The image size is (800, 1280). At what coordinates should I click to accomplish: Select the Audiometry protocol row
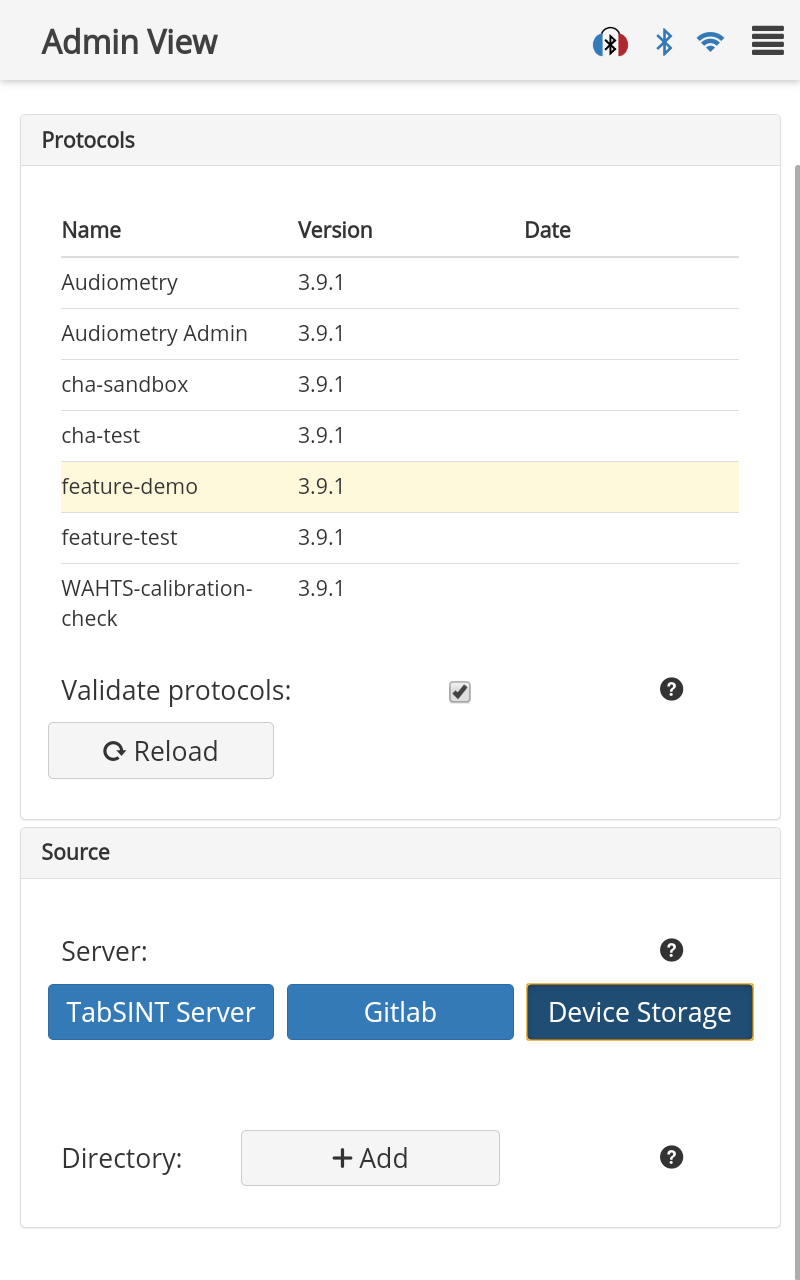click(400, 283)
